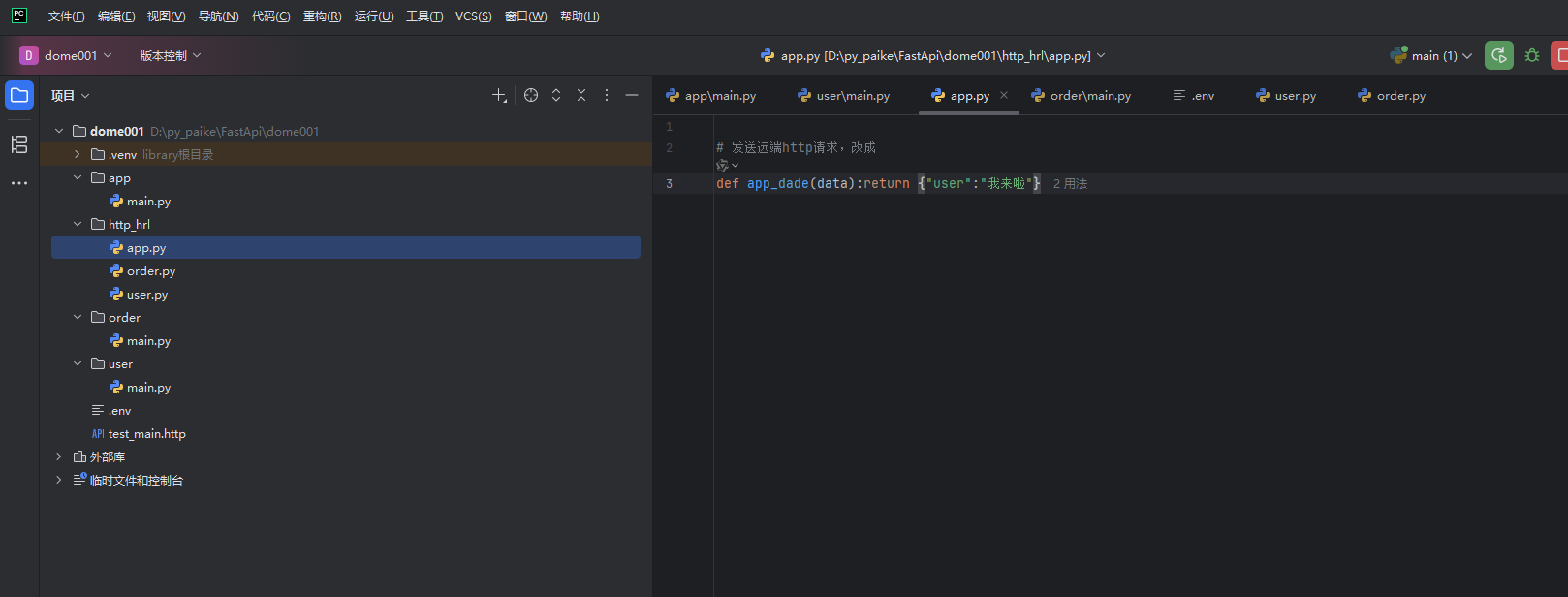Click the new file plus icon
This screenshot has height=597, width=1568.
click(499, 95)
